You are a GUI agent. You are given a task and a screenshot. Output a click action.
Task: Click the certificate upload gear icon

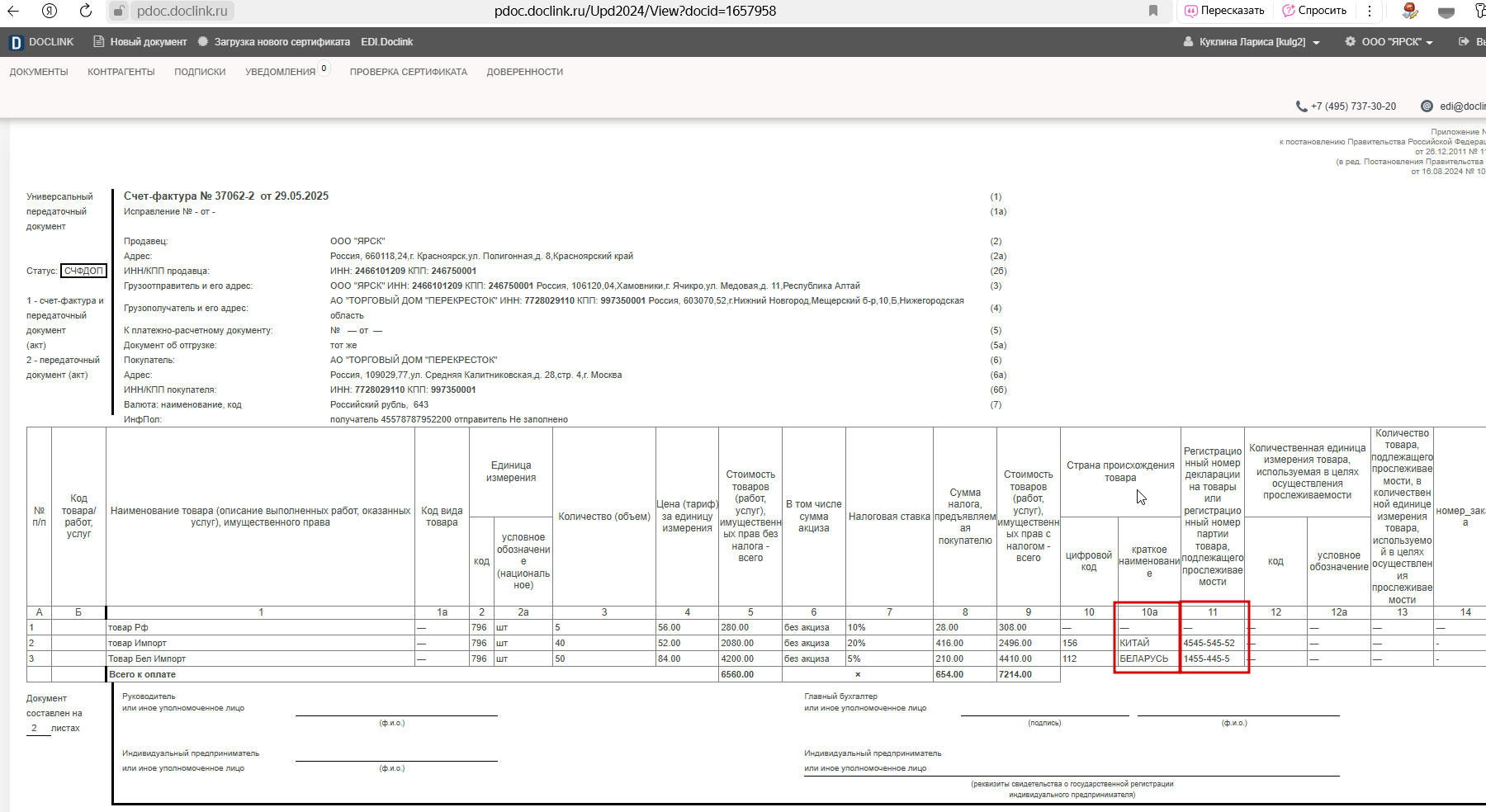click(x=203, y=41)
